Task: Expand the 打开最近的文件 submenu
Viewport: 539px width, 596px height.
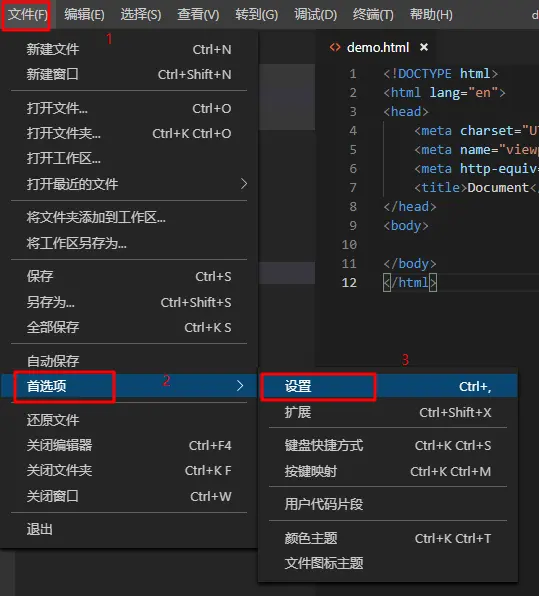Action: click(129, 184)
